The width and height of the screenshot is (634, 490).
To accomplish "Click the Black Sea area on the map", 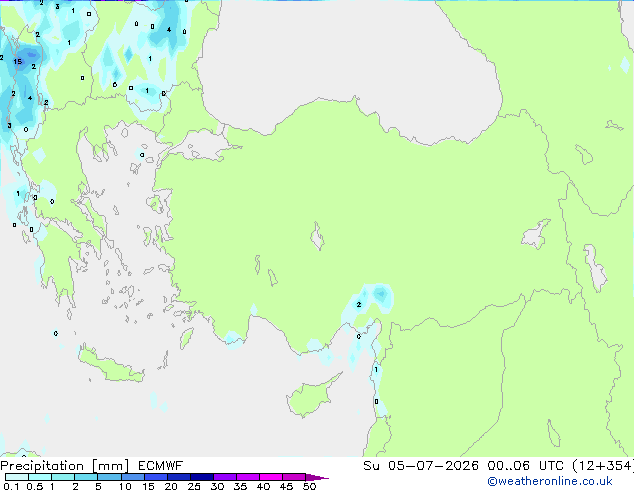I will 348,61.
